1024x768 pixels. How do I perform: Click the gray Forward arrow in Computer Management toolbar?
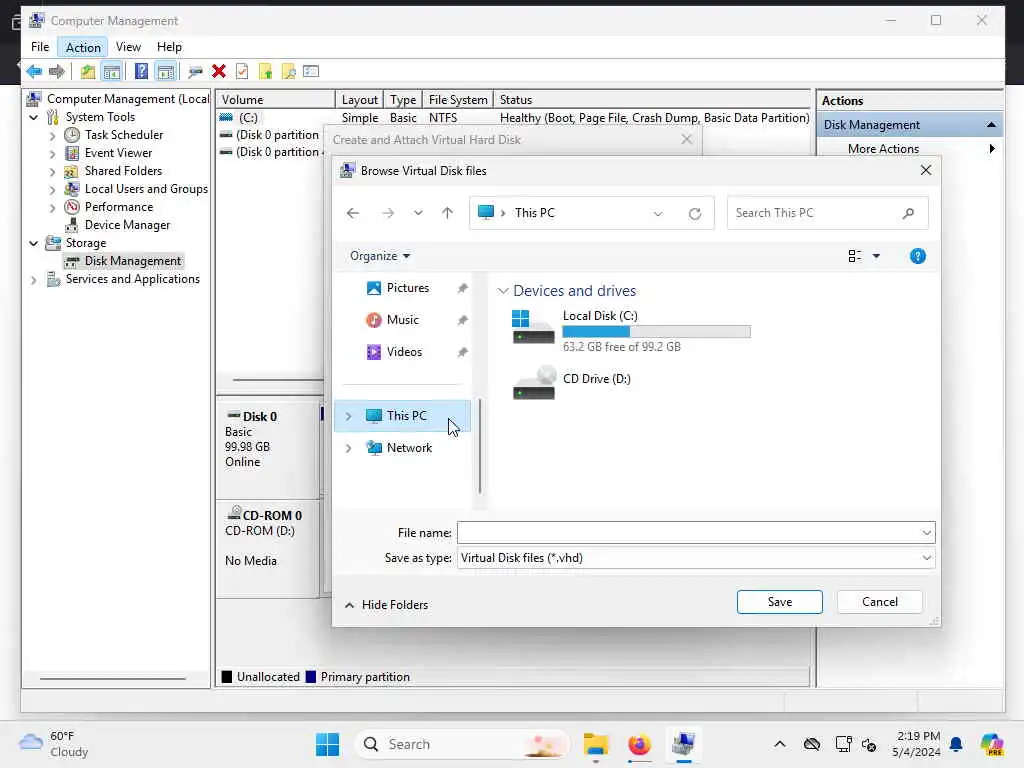coord(57,71)
